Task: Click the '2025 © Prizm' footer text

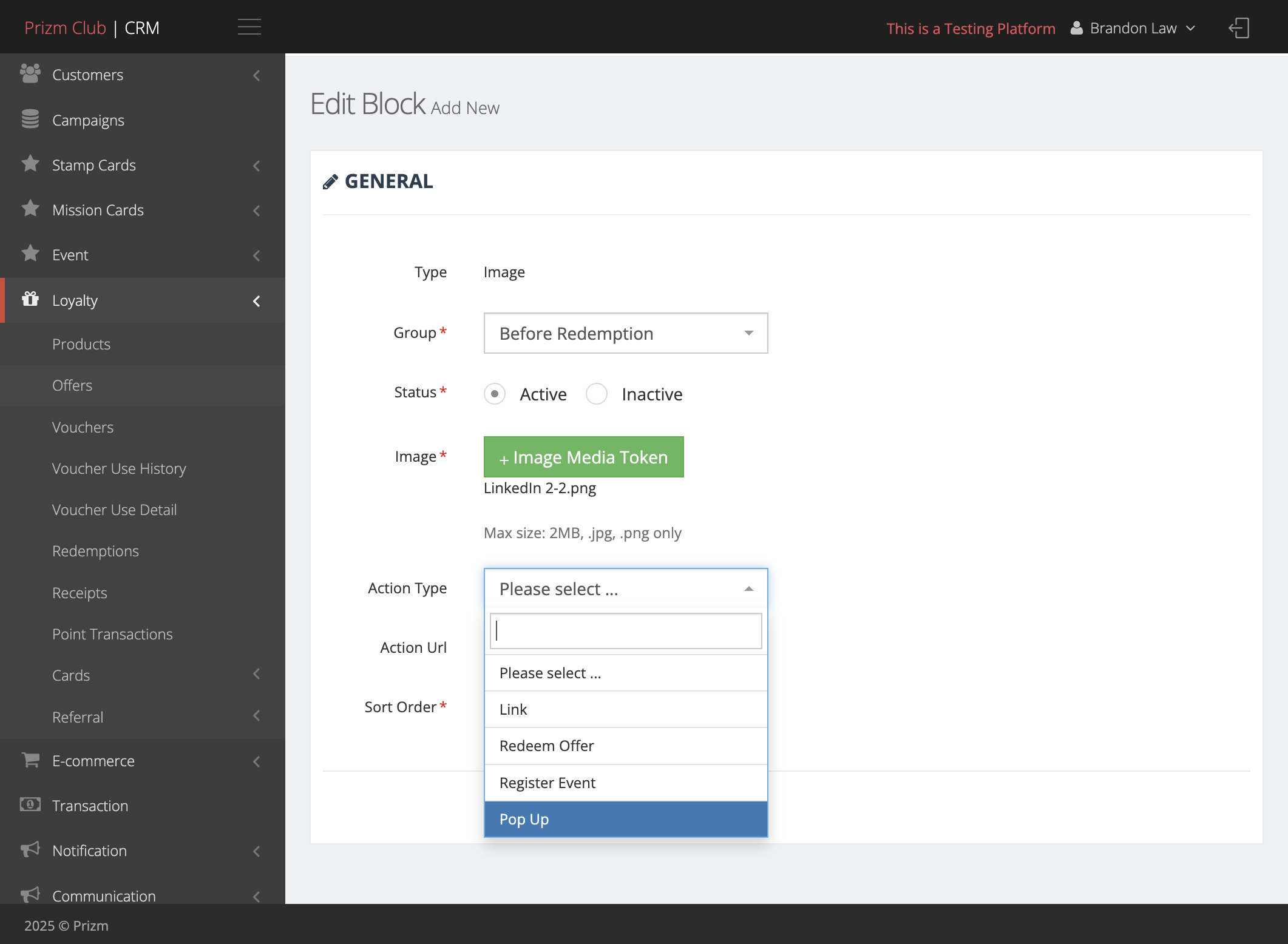Action: (66, 925)
